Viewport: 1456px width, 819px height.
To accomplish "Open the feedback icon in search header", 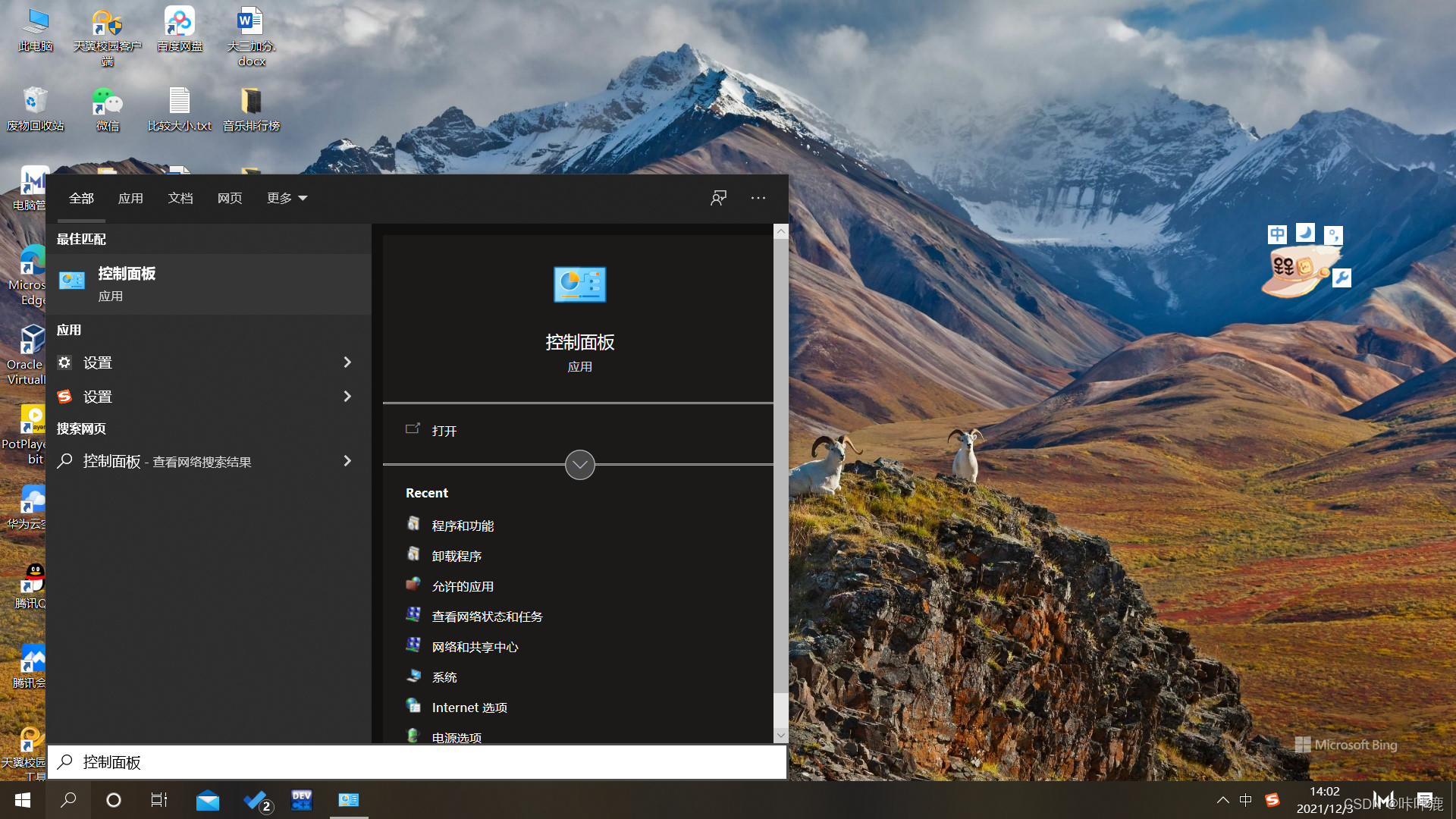I will (718, 198).
